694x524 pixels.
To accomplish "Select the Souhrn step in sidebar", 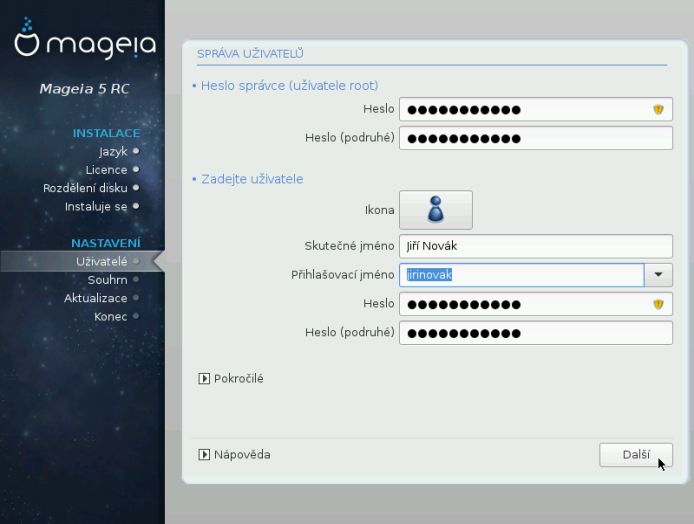I will coord(107,280).
